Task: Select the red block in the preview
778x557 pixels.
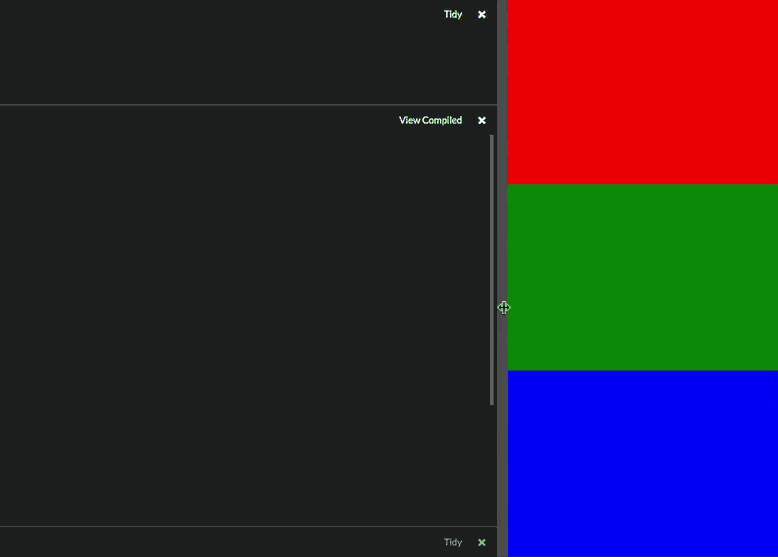Action: click(x=642, y=92)
